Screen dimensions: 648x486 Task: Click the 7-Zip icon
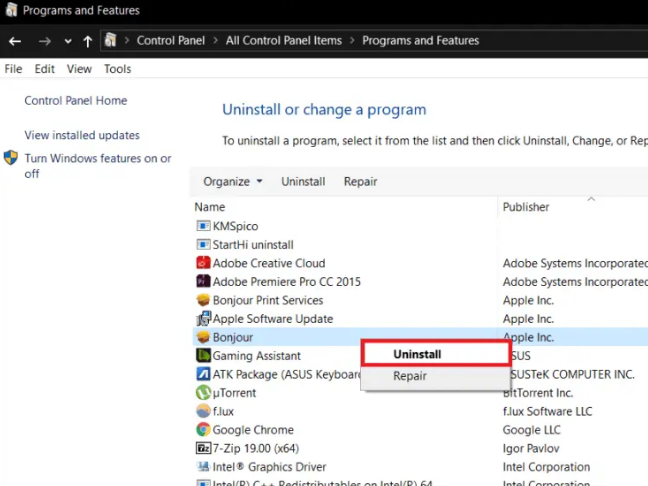pyautogui.click(x=203, y=448)
